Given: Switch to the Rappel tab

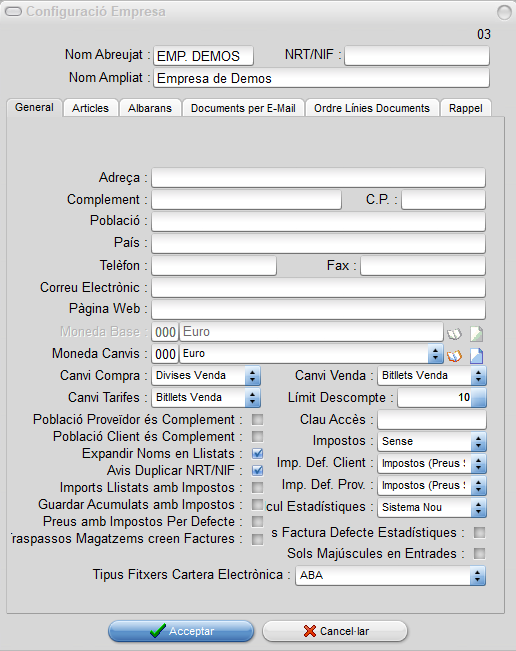Looking at the screenshot, I should 466,108.
